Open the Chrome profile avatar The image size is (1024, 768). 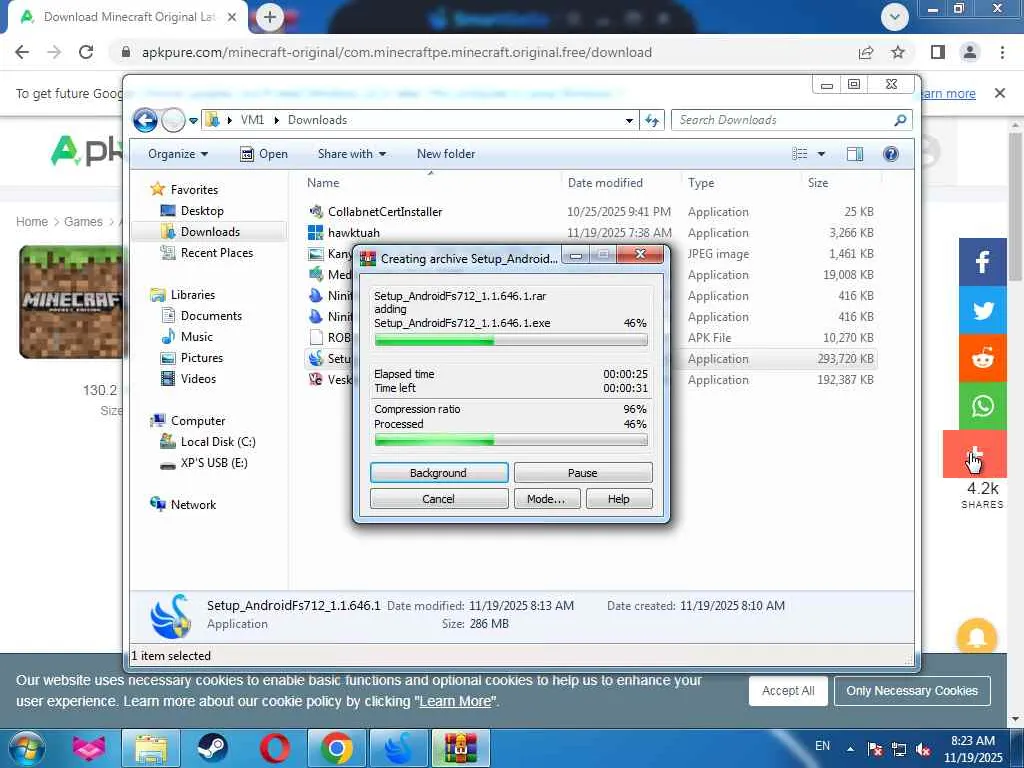[x=970, y=52]
